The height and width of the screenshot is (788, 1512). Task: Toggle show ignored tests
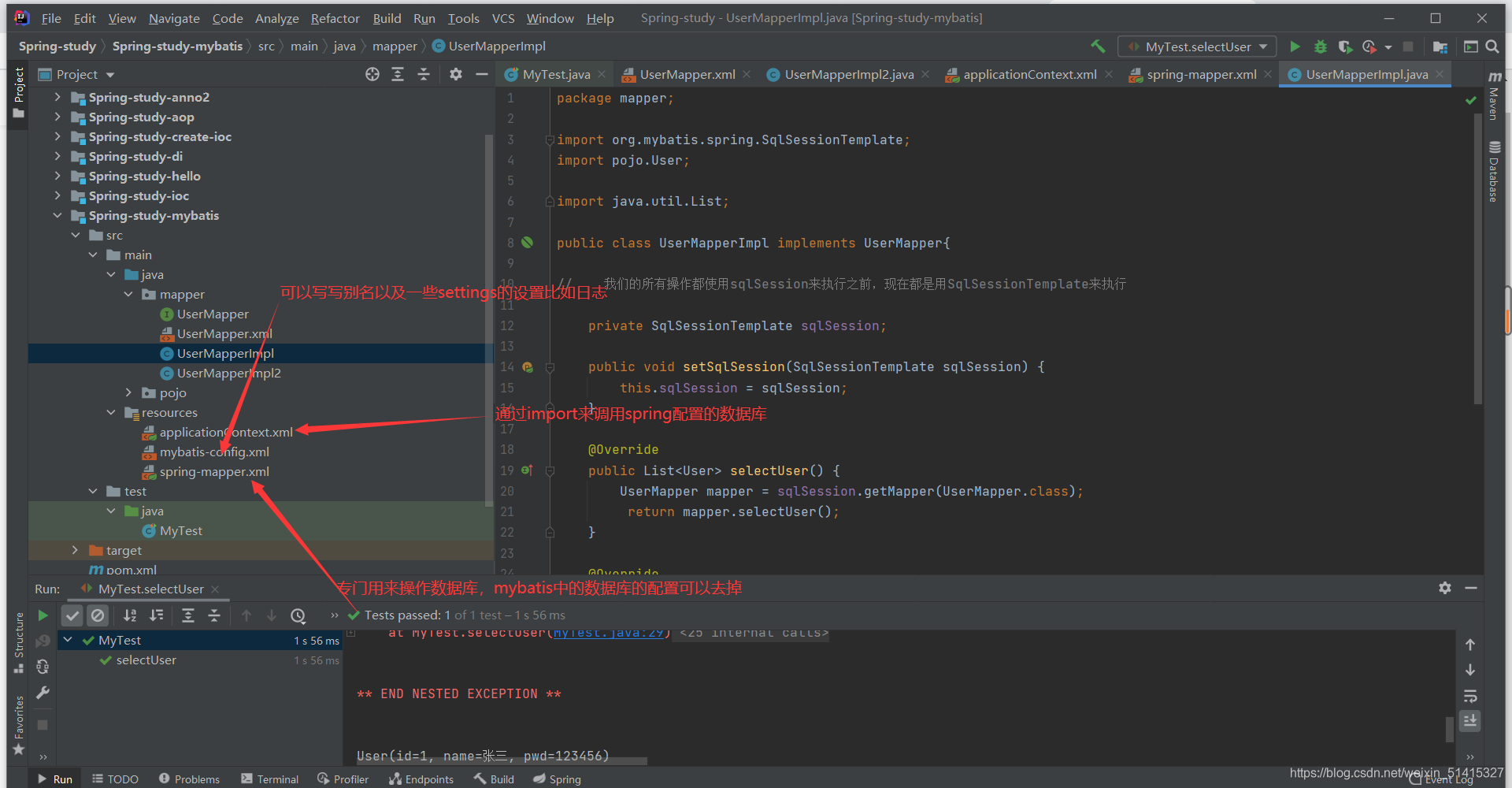coord(98,615)
